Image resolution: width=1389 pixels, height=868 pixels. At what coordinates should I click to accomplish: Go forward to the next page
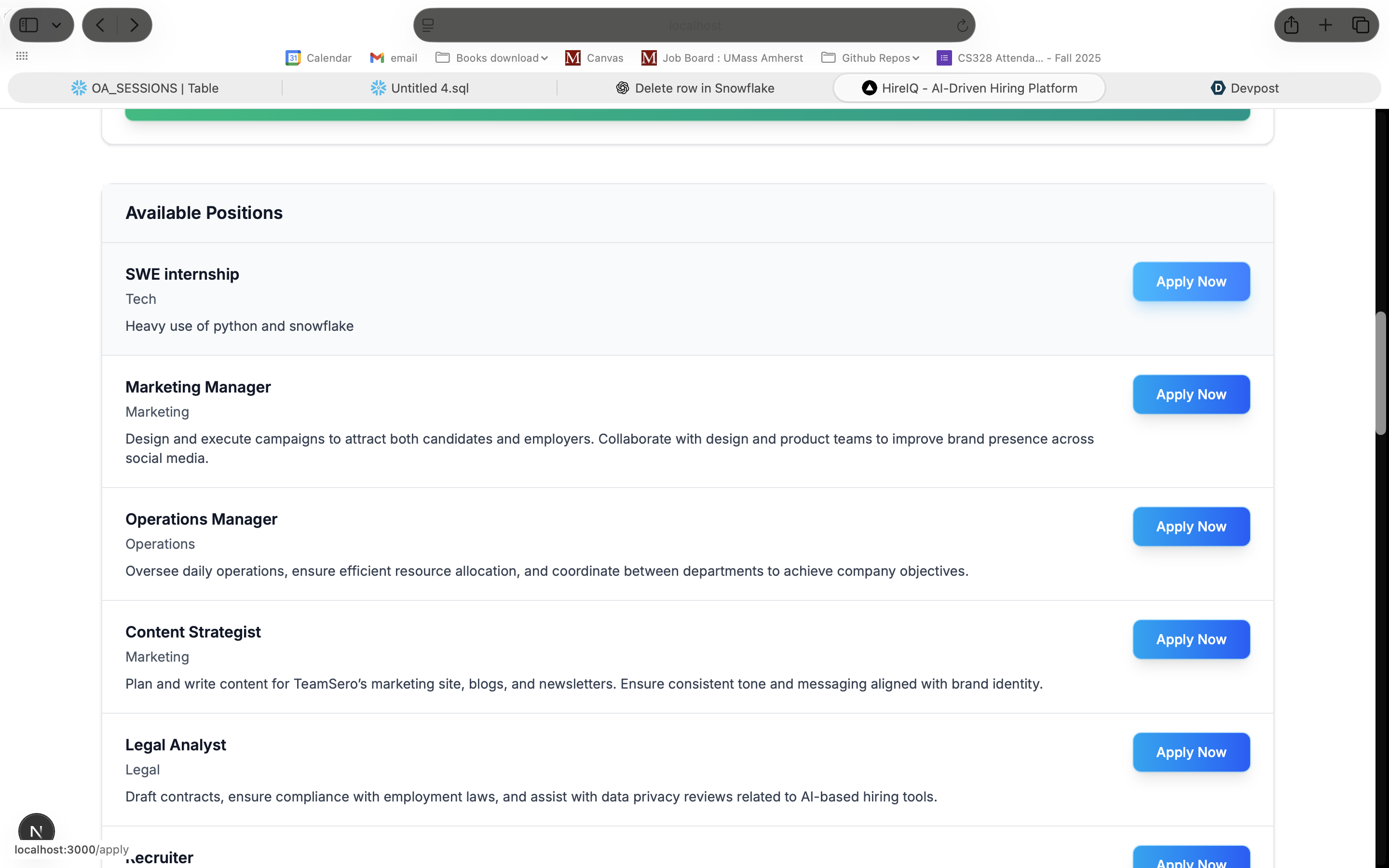point(134,25)
